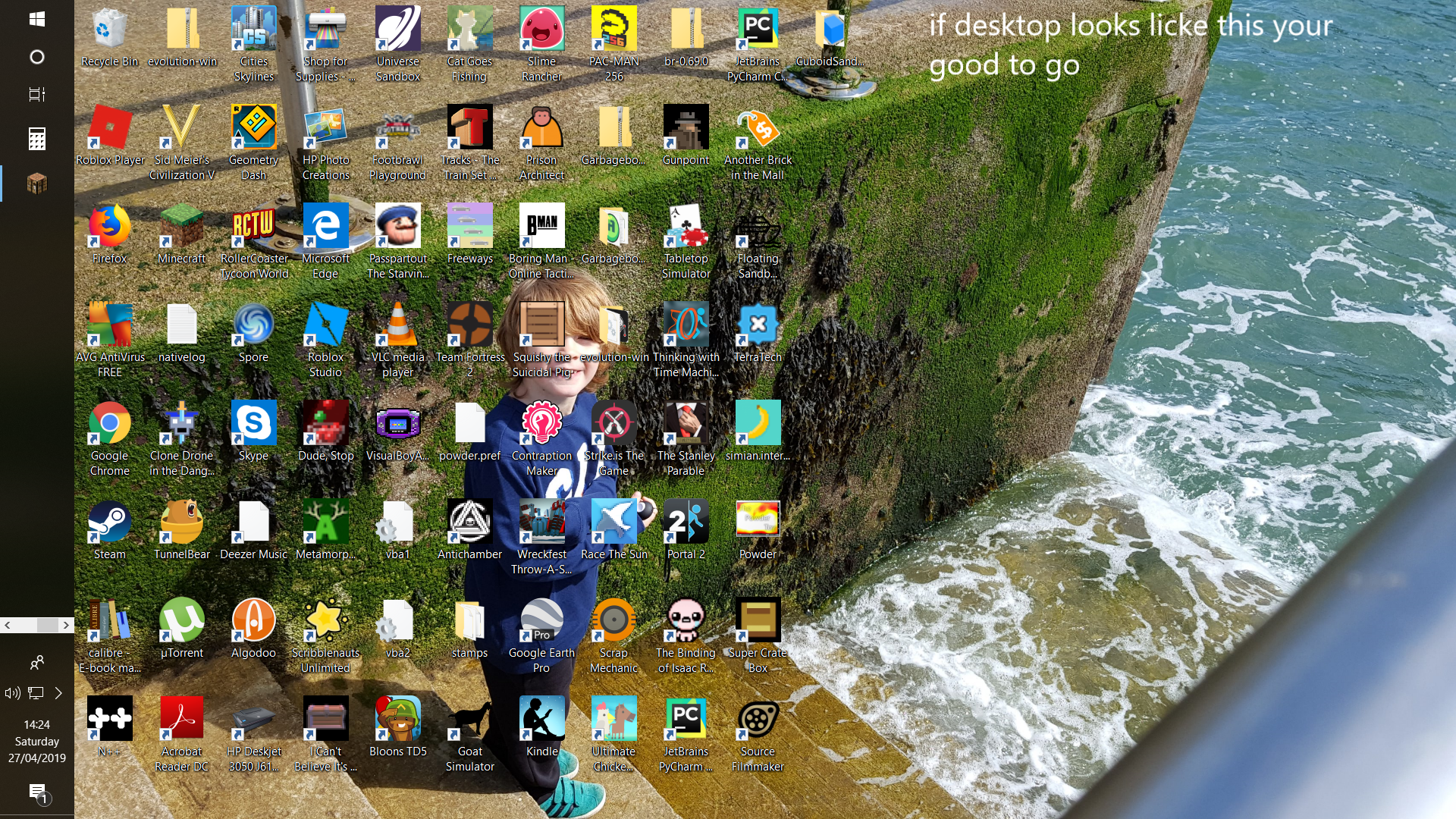Viewport: 1456px width, 819px height.
Task: Expand hidden system tray icons chevron
Action: [x=58, y=693]
